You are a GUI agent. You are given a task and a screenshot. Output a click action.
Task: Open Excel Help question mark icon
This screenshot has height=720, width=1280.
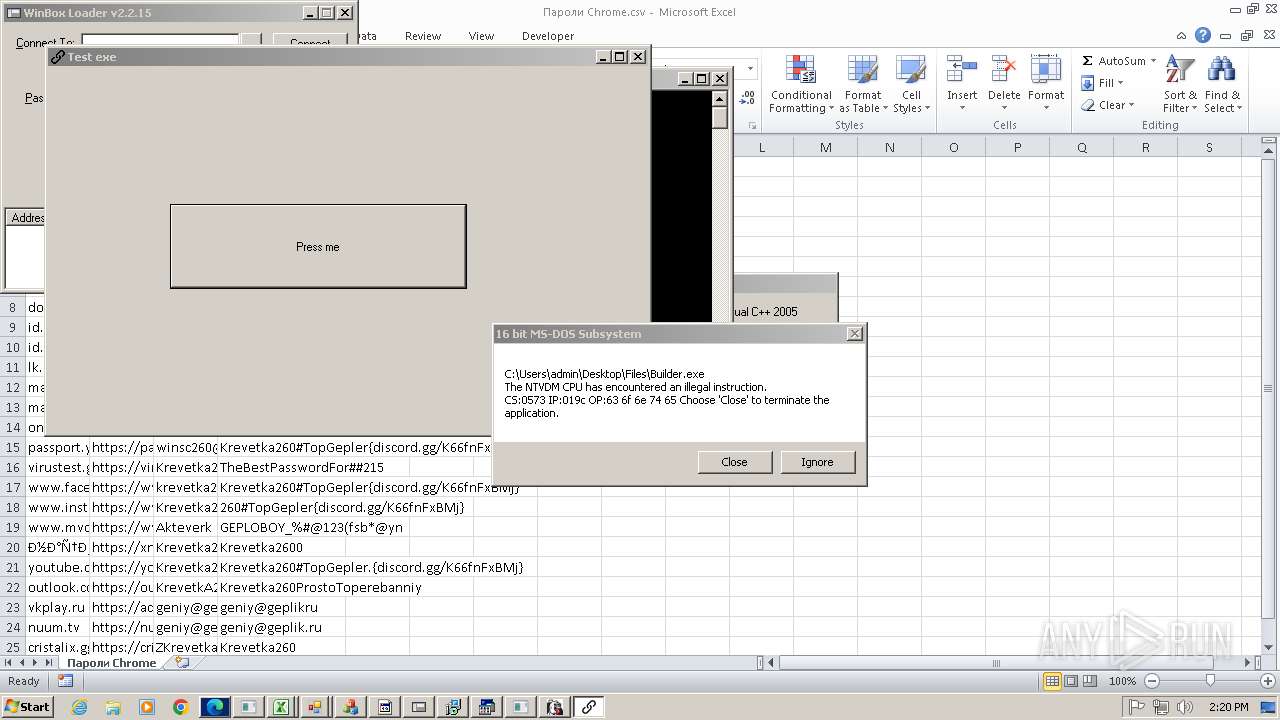coord(1203,35)
